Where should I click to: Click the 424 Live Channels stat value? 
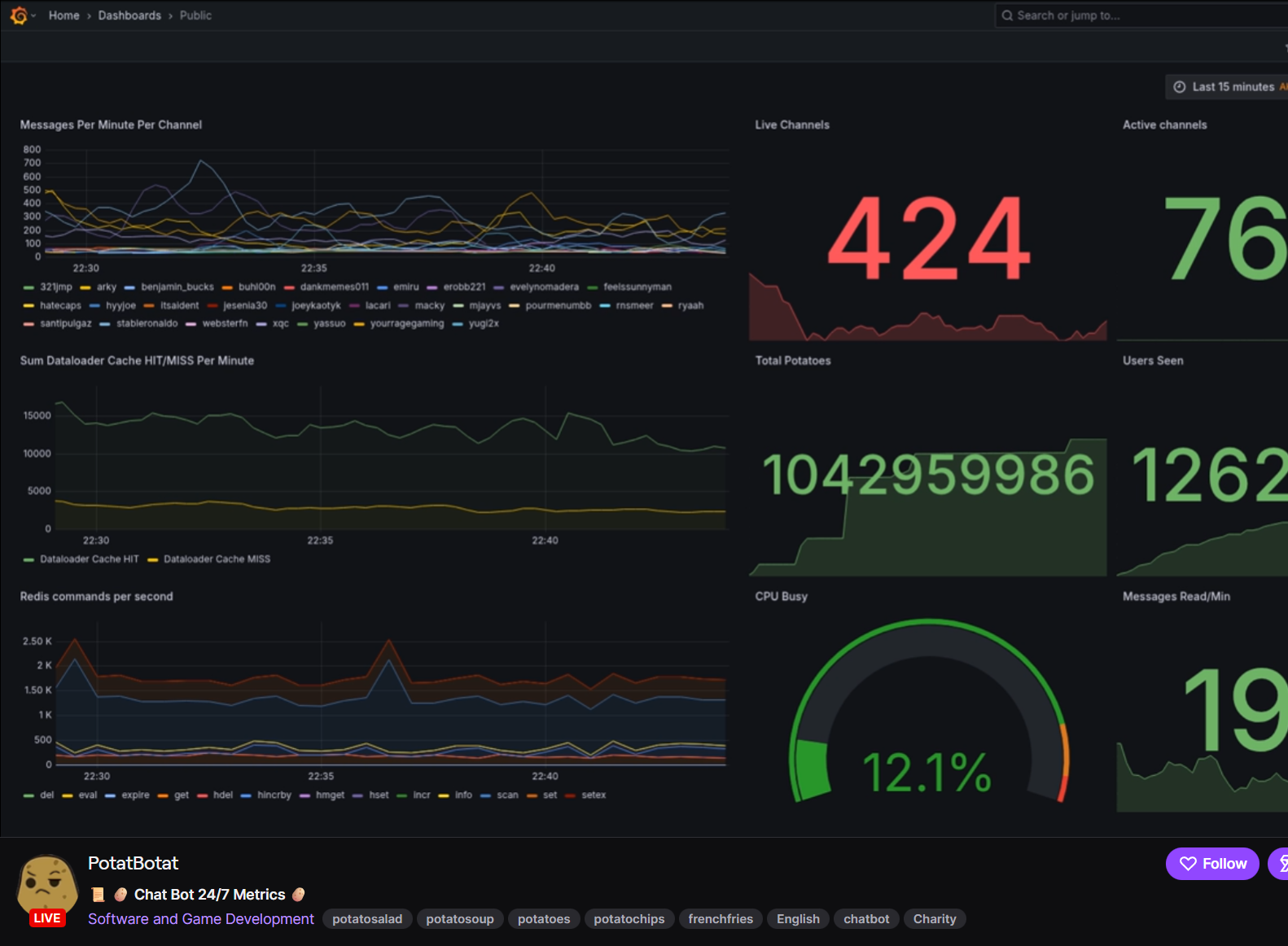tap(929, 238)
